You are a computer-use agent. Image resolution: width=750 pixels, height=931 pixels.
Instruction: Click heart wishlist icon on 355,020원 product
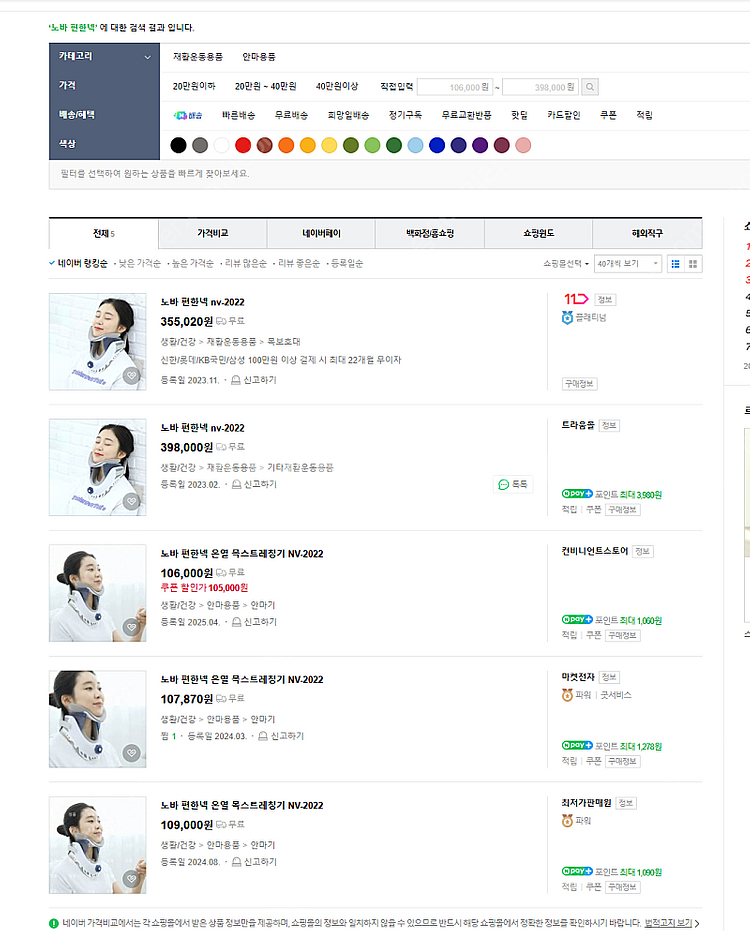pyautogui.click(x=131, y=375)
